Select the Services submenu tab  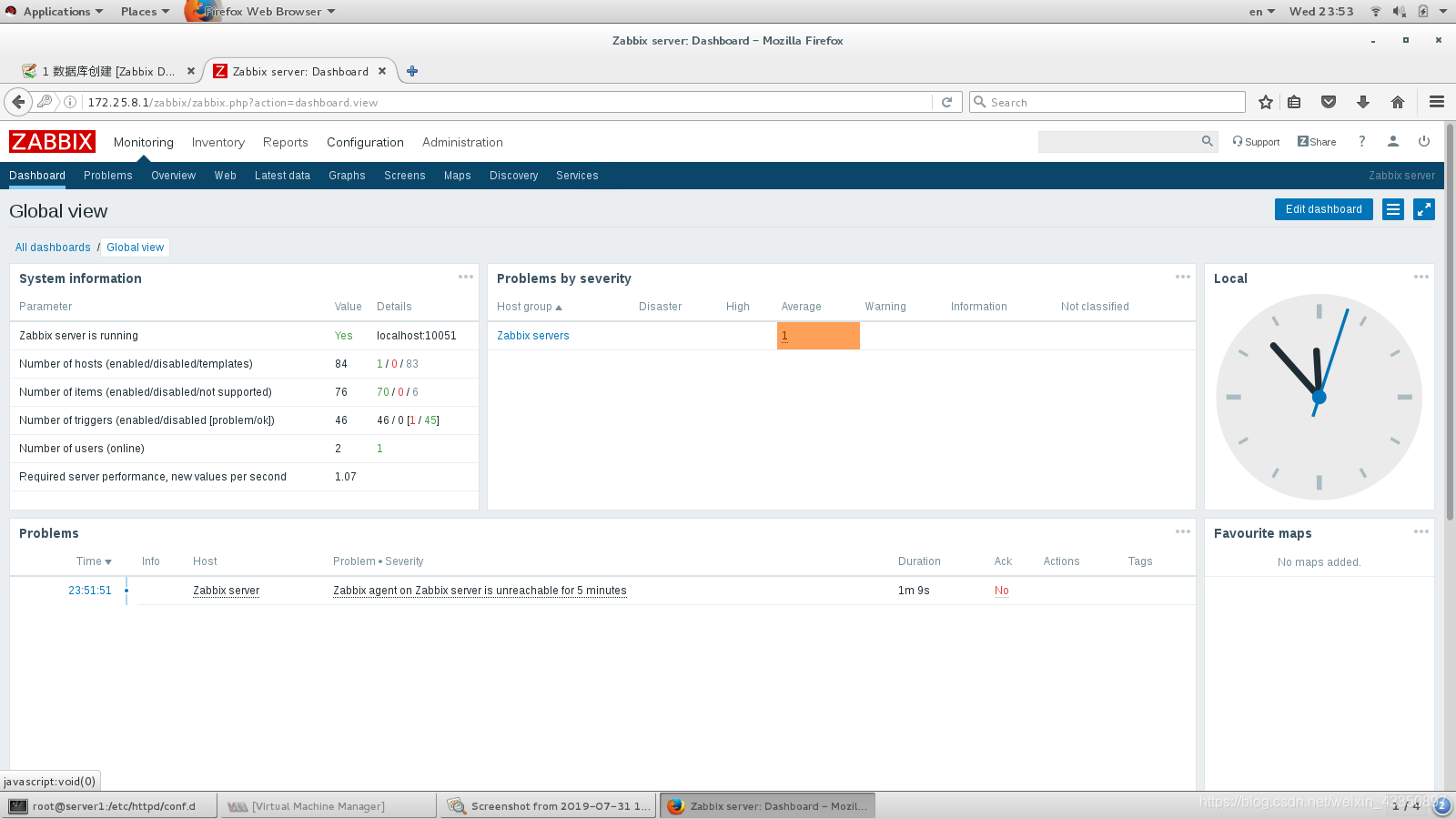tap(577, 176)
